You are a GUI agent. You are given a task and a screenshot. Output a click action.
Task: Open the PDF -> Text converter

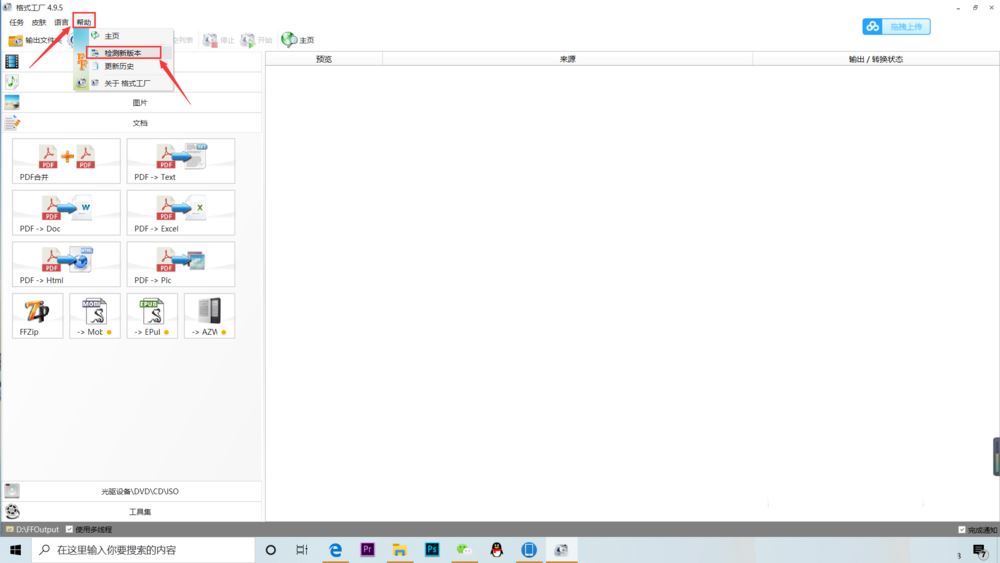pyautogui.click(x=180, y=161)
